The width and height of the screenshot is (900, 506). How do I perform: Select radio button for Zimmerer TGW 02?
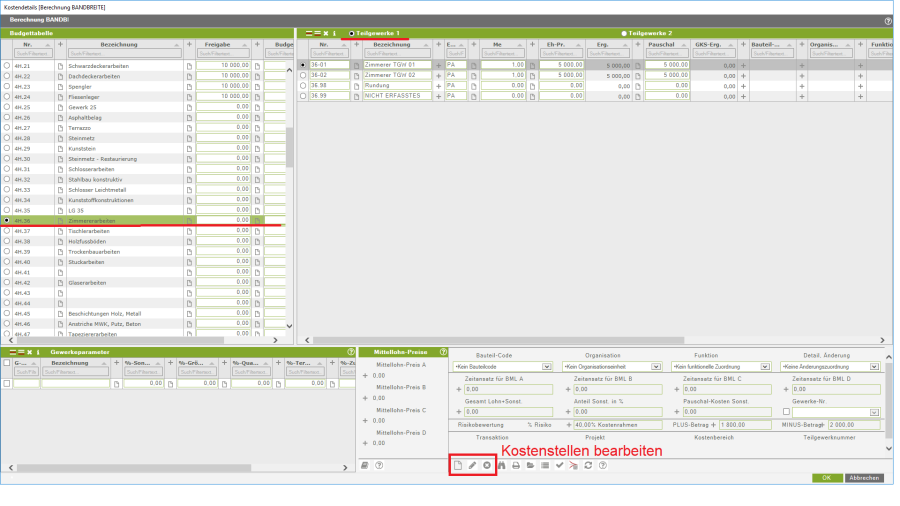tap(303, 75)
